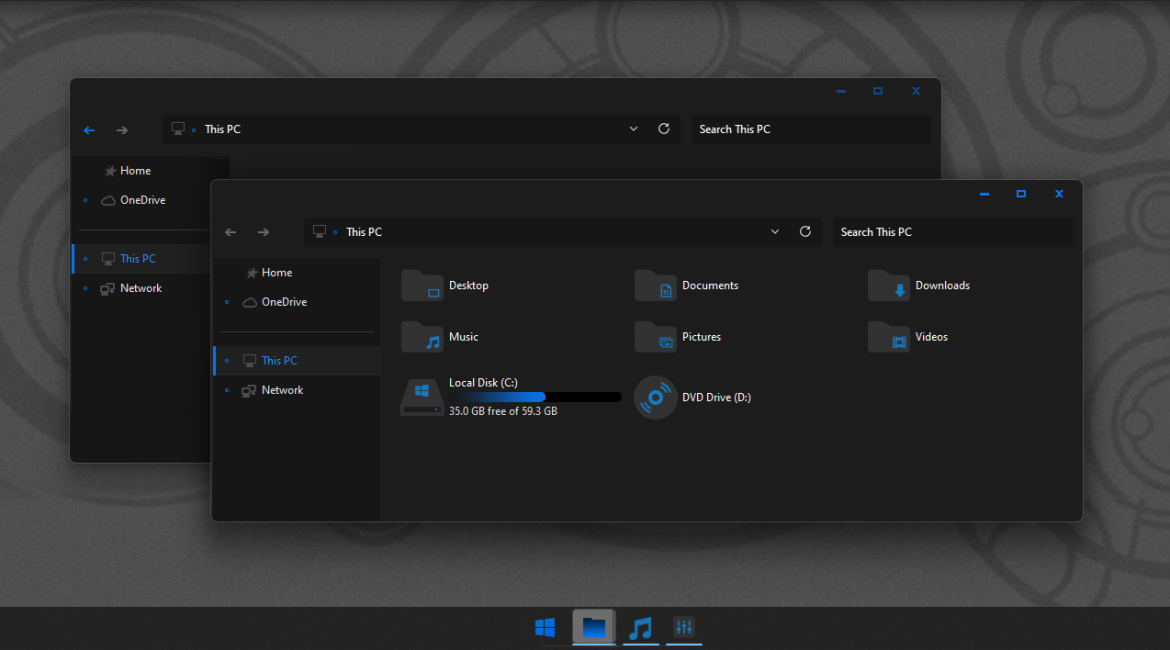This screenshot has width=1170, height=650.
Task: Expand OneDrive in the navigation pane
Action: tap(225, 302)
